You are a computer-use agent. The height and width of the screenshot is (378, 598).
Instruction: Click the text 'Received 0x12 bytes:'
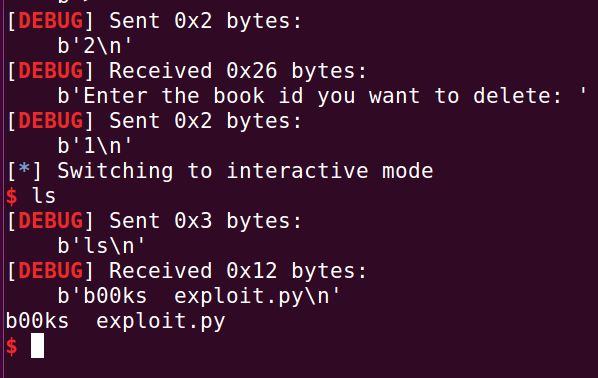click(238, 271)
